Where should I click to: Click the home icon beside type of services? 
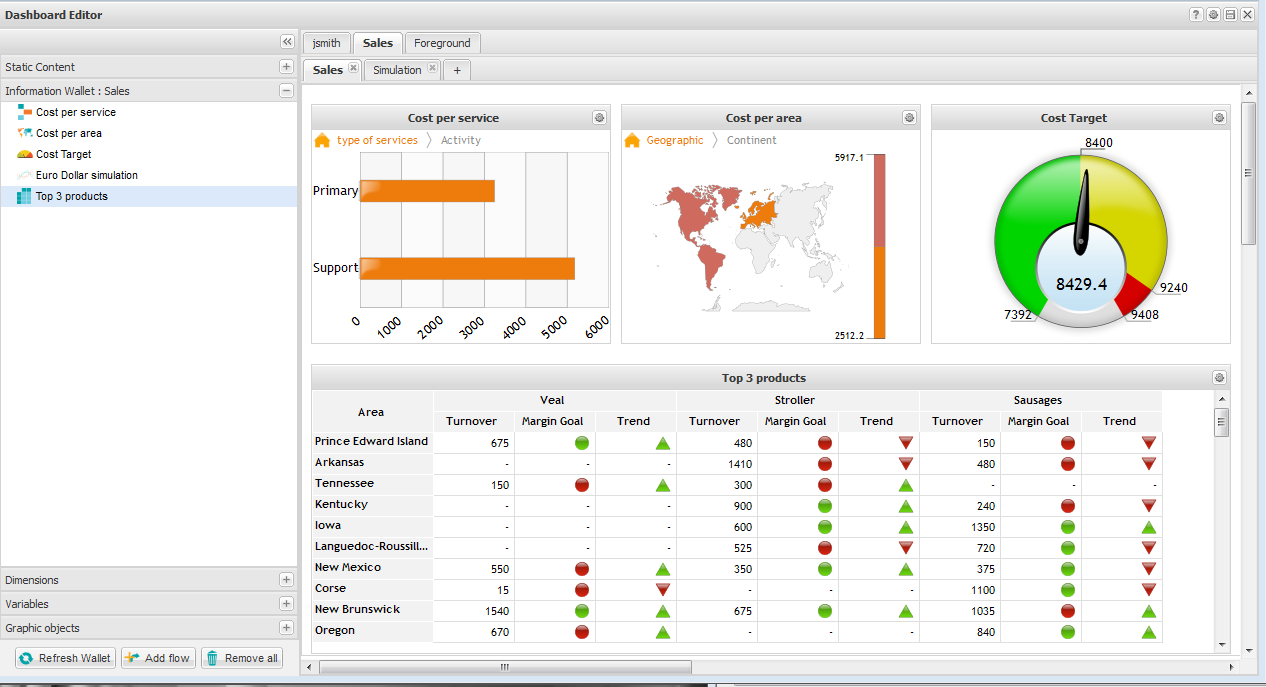click(x=322, y=141)
